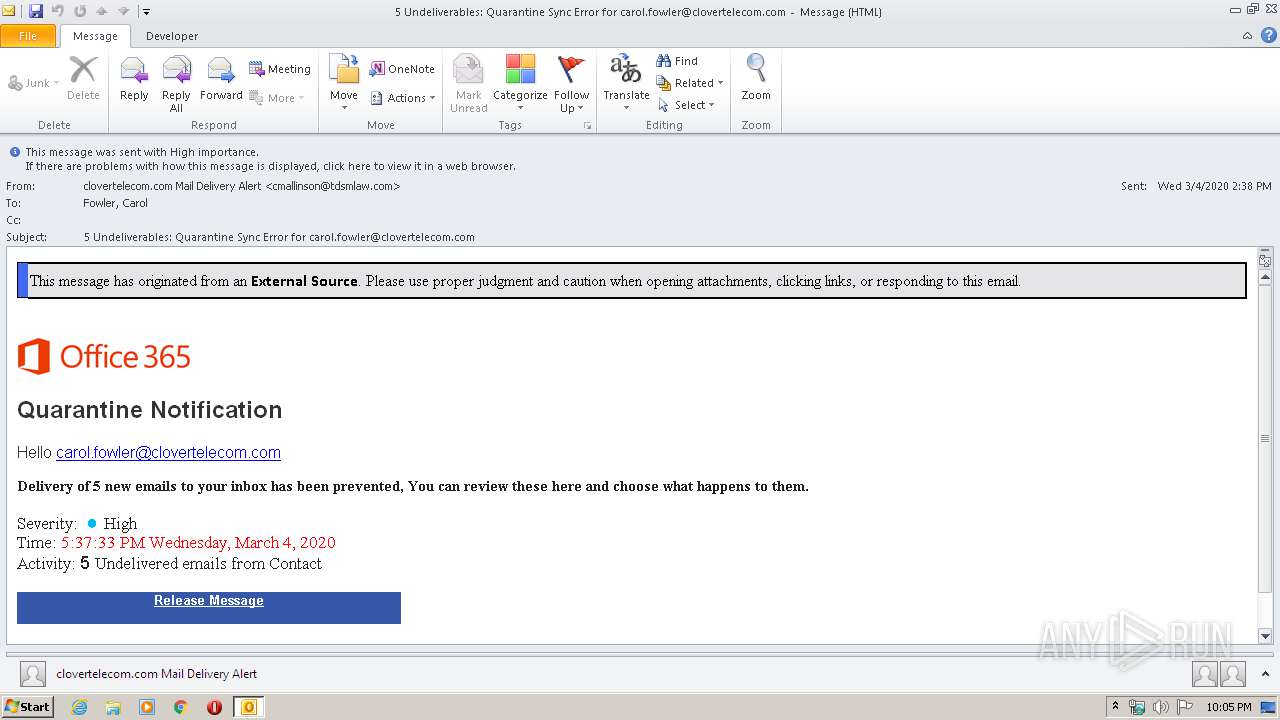Open the Related dropdown

coord(690,83)
